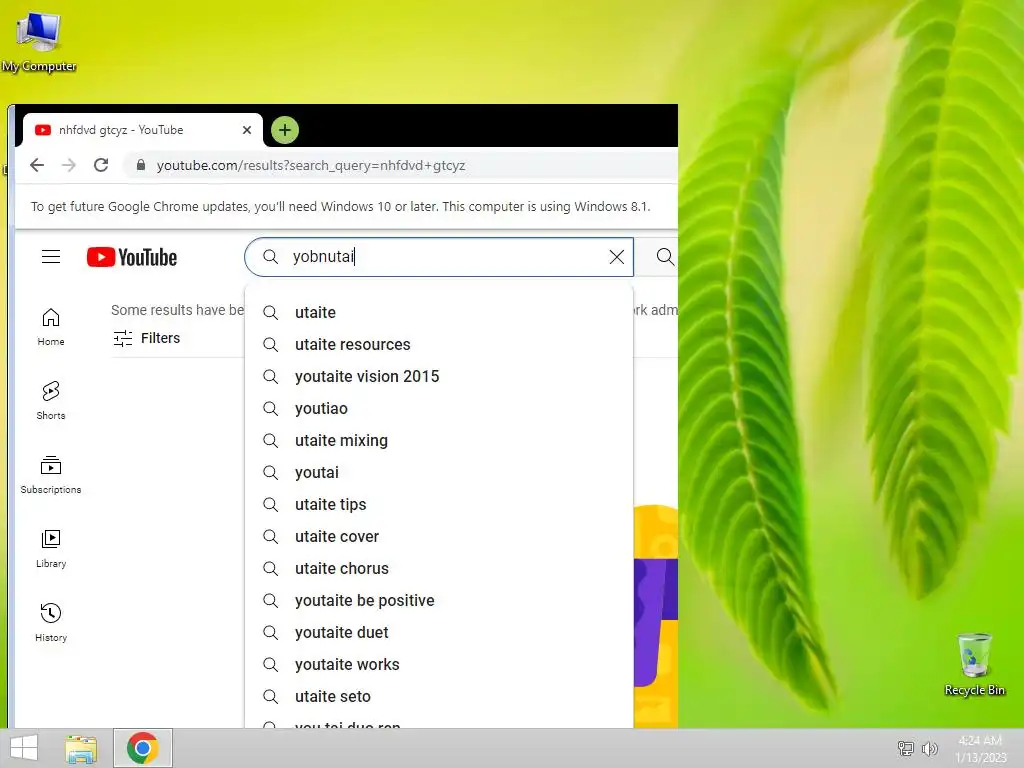
Task: Open the volume tray icon
Action: pyautogui.click(x=929, y=748)
